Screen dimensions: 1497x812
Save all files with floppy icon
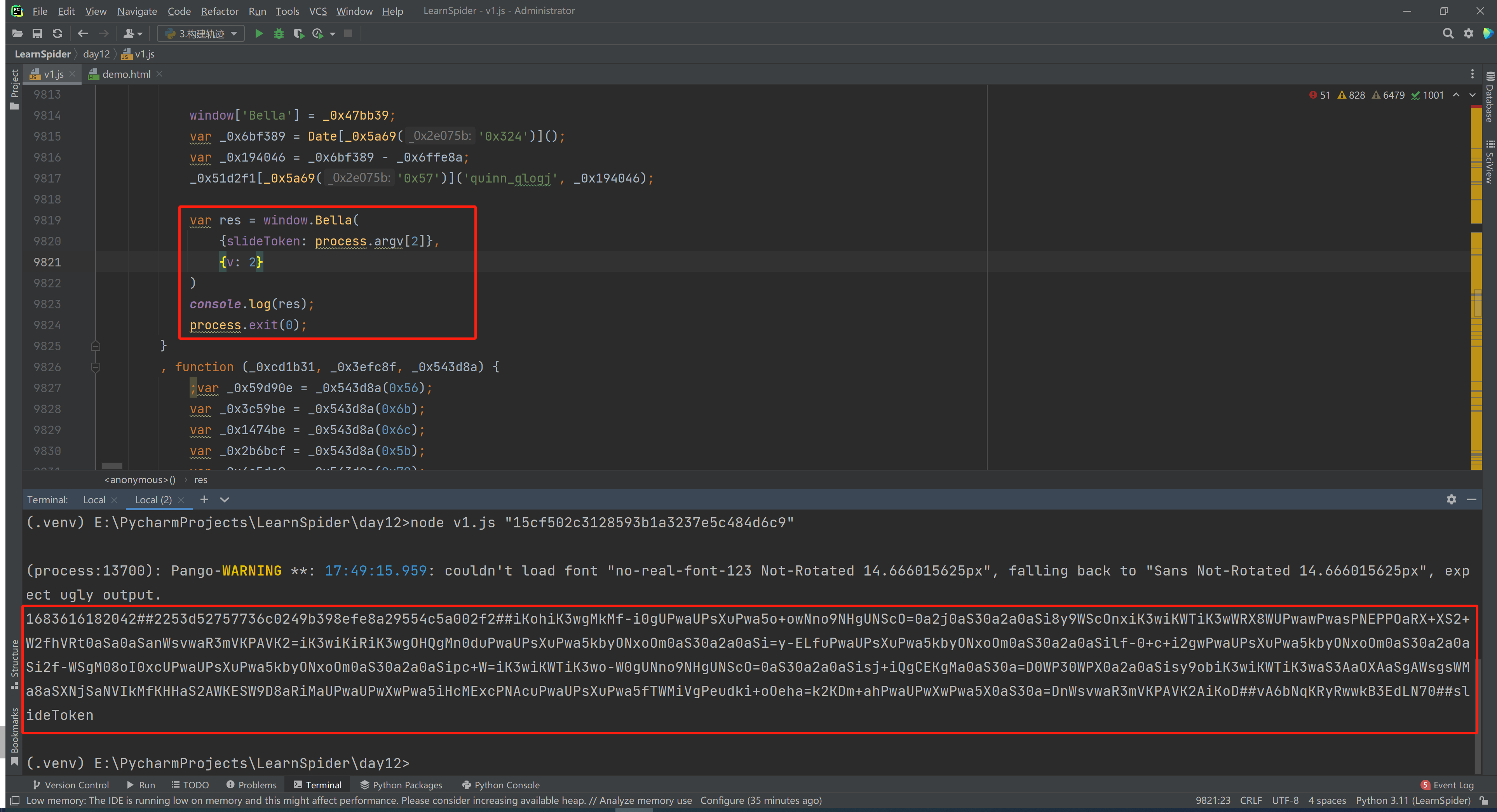click(x=37, y=34)
